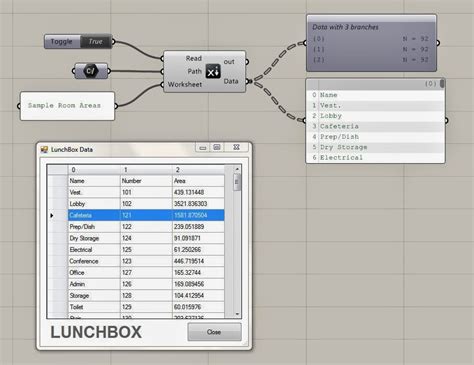Click the Sample Room Areas text panel
The width and height of the screenshot is (474, 365).
pyautogui.click(x=67, y=106)
